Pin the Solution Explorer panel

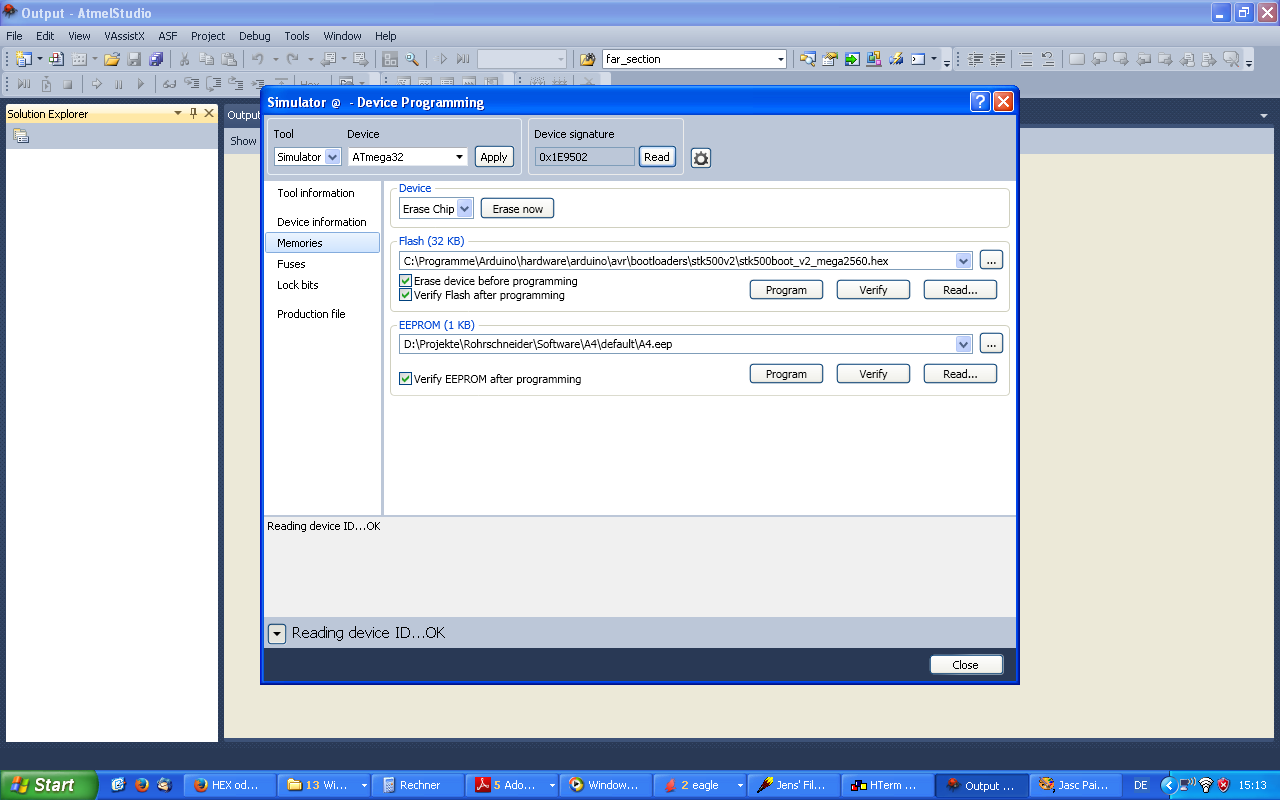[x=193, y=113]
